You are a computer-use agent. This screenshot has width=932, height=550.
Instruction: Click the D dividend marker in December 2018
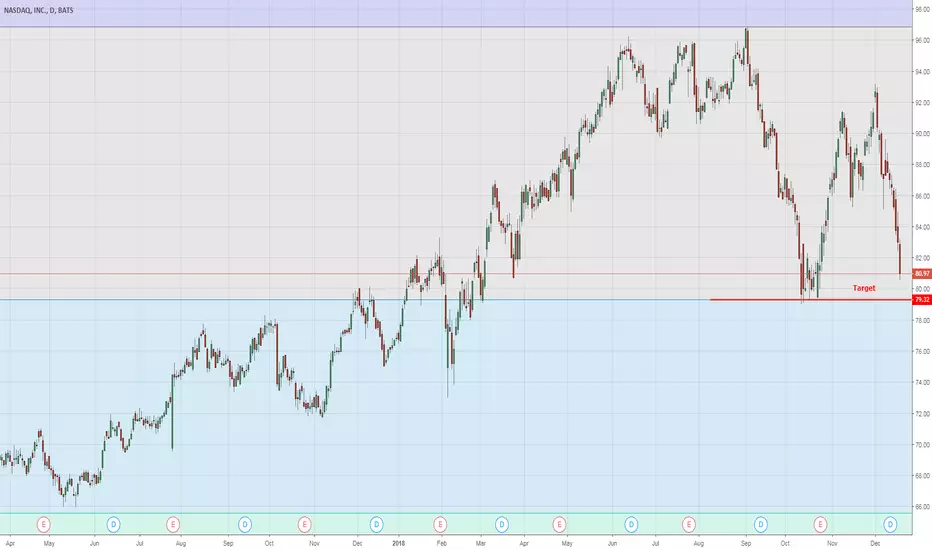point(890,524)
